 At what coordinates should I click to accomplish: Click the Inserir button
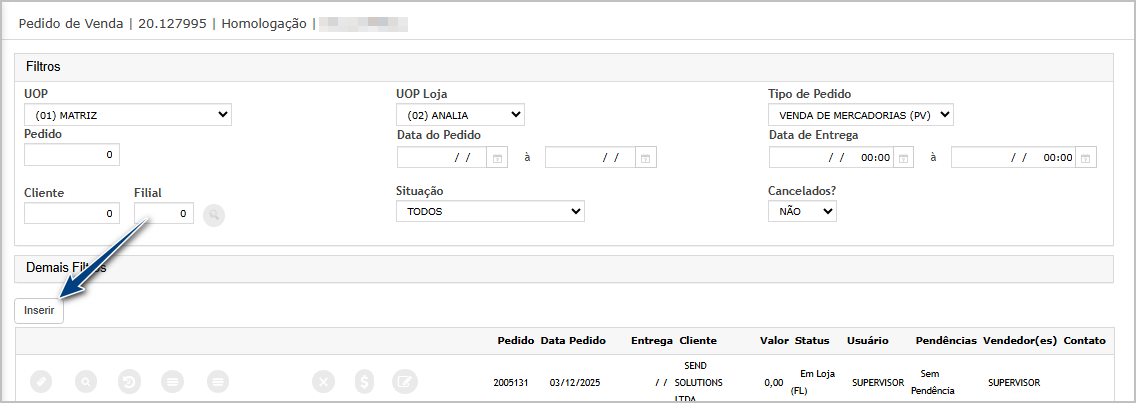tap(40, 311)
